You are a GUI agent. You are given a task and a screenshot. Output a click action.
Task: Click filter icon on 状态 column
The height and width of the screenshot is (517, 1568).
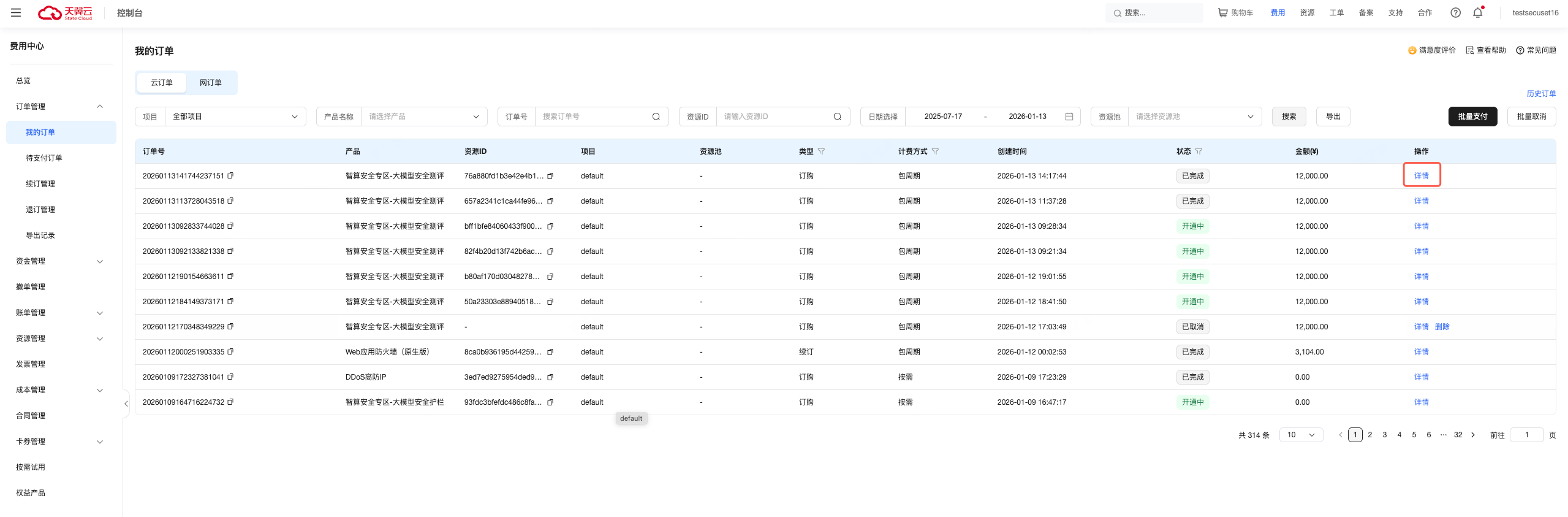[x=1199, y=151]
